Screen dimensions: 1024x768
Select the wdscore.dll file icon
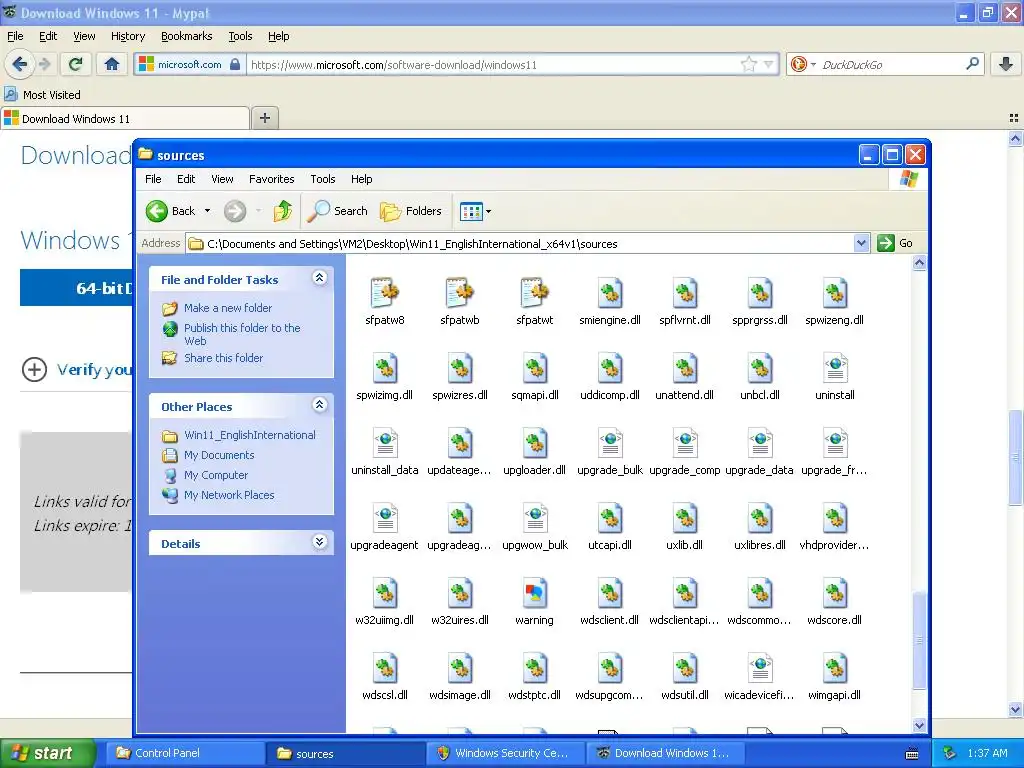[835, 593]
